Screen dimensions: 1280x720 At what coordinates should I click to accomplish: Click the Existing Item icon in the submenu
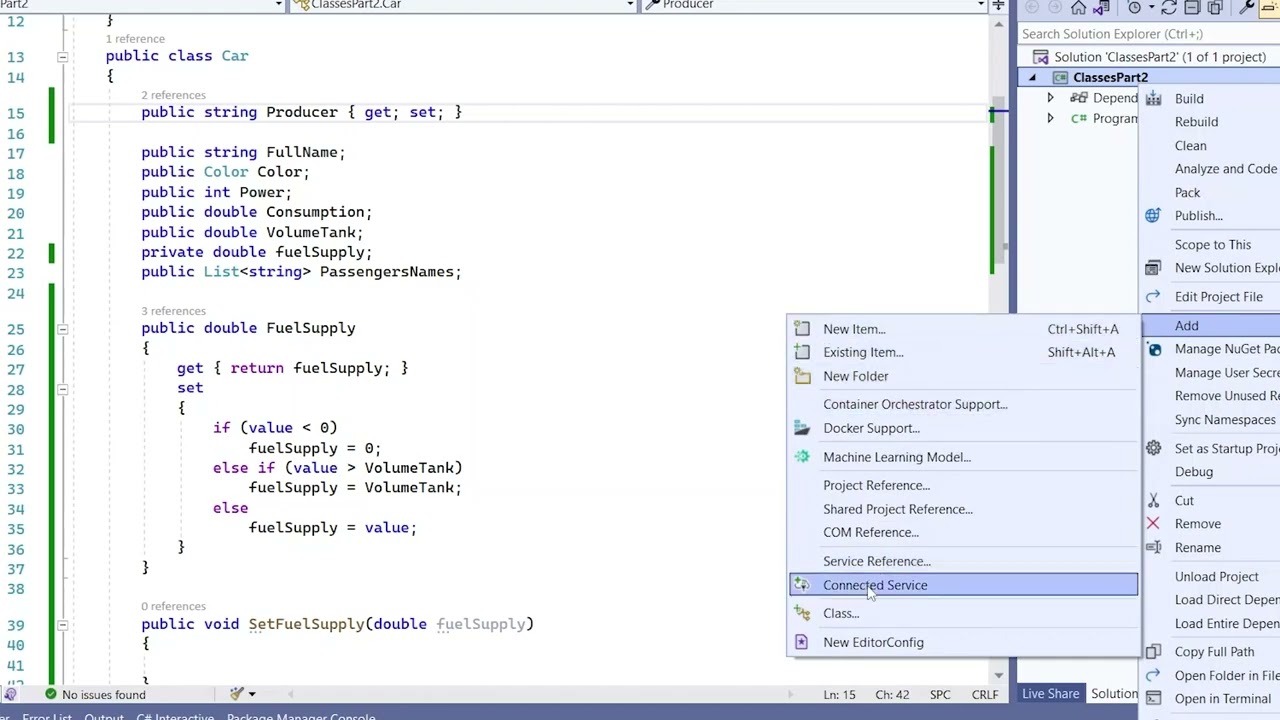point(802,352)
